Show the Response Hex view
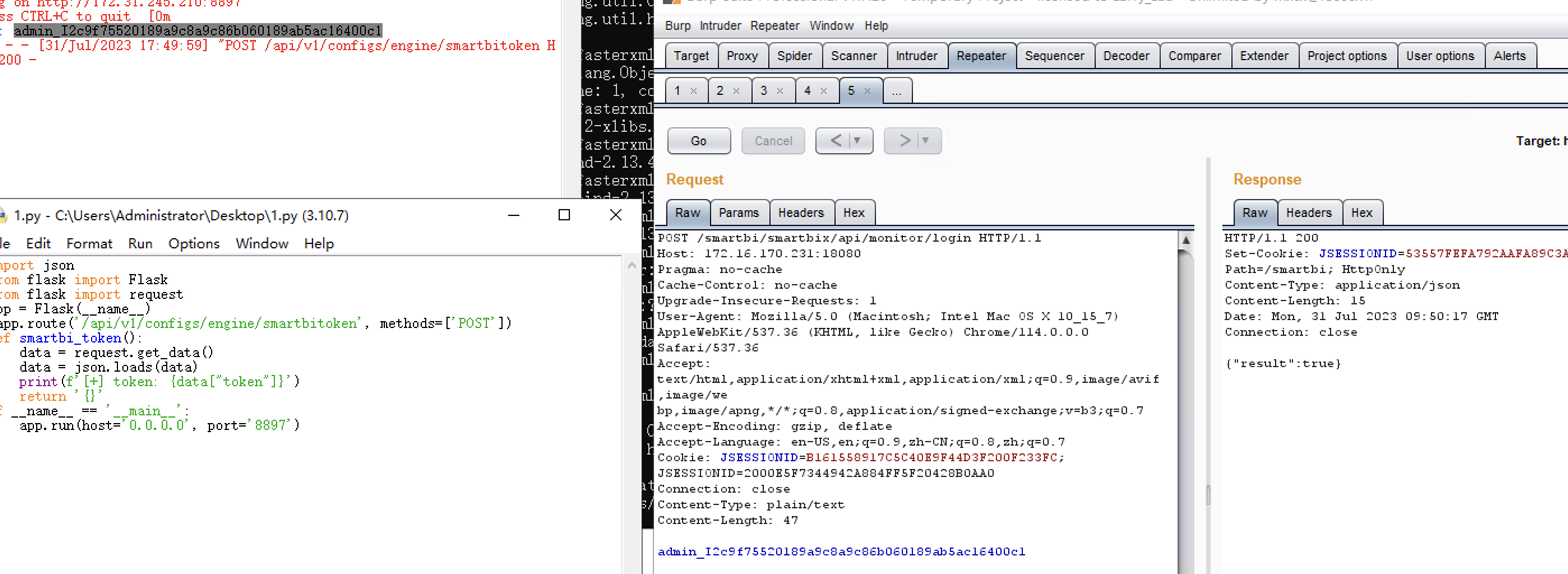 pos(1362,213)
